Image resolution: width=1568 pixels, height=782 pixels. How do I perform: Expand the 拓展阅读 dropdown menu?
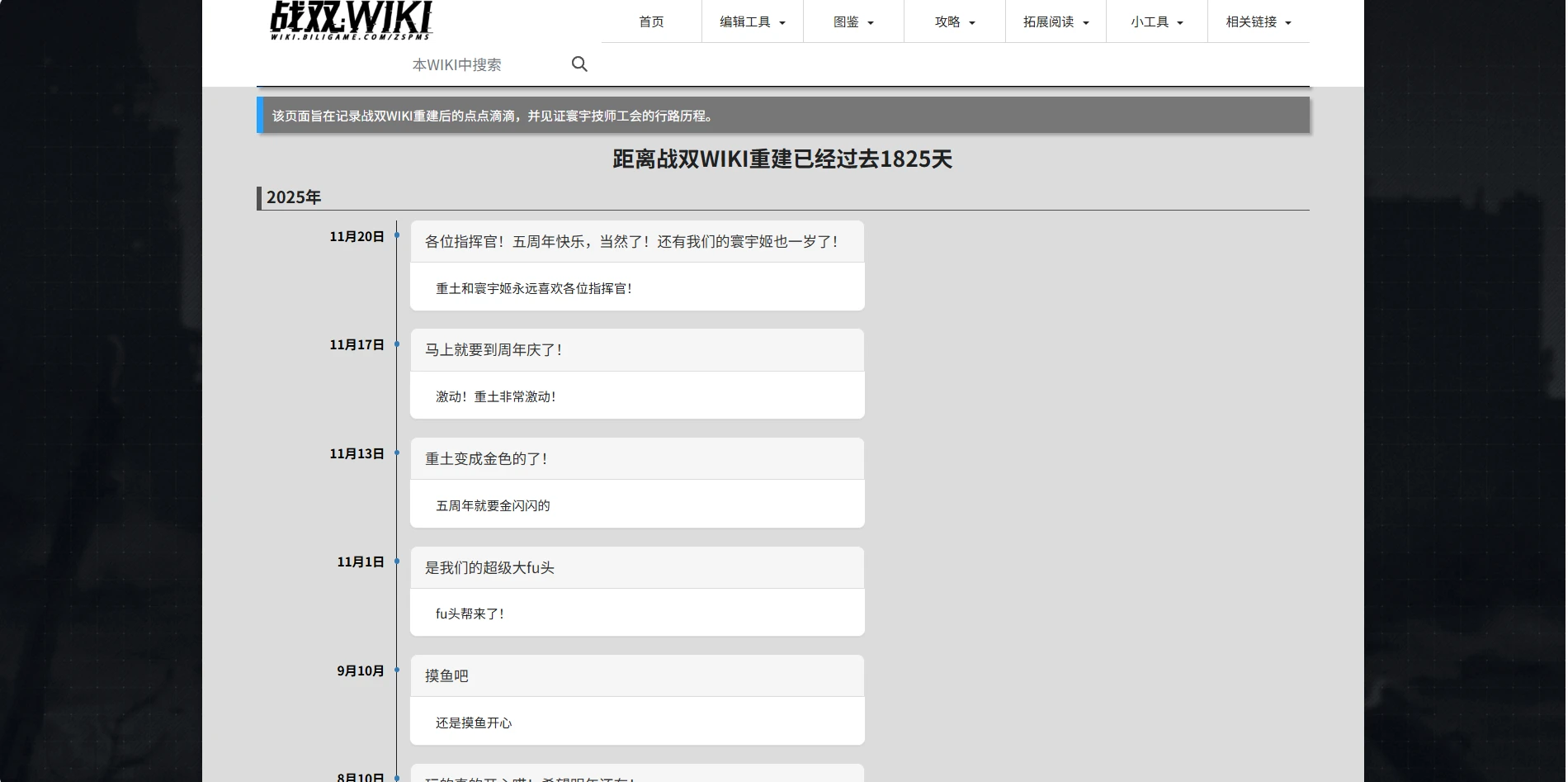tap(1056, 22)
